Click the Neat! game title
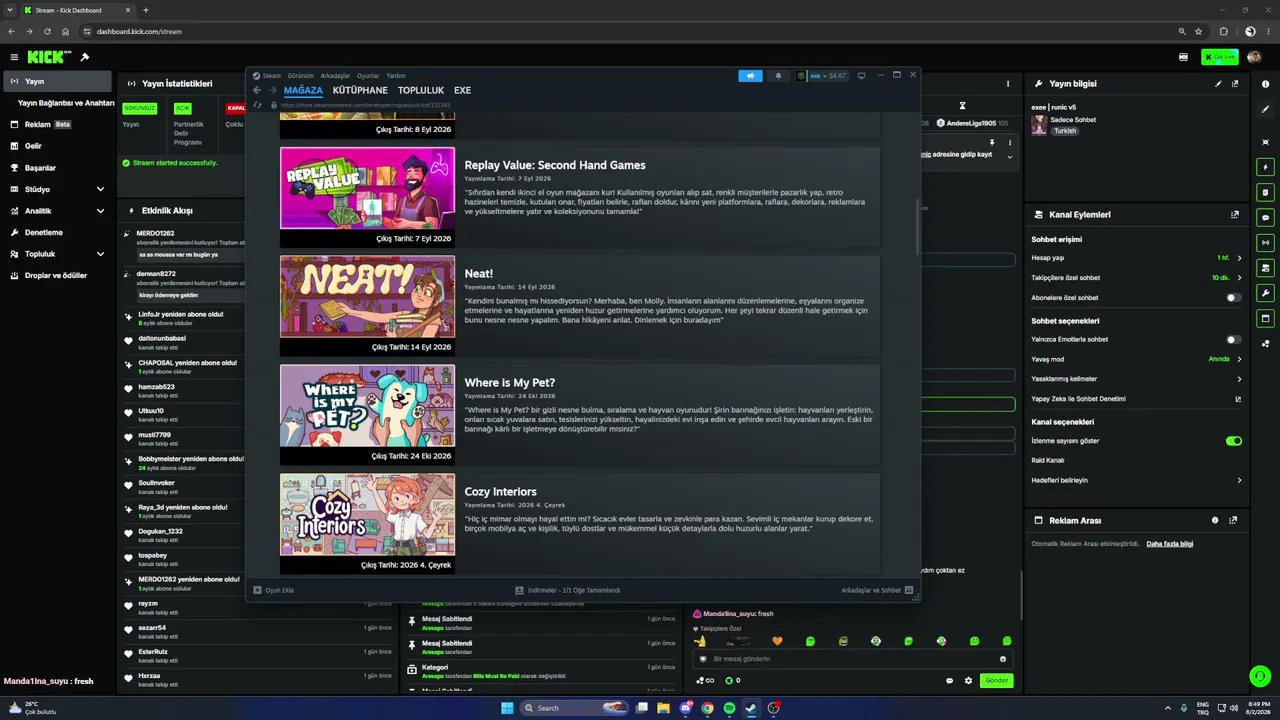This screenshot has width=1280, height=720. [x=479, y=274]
